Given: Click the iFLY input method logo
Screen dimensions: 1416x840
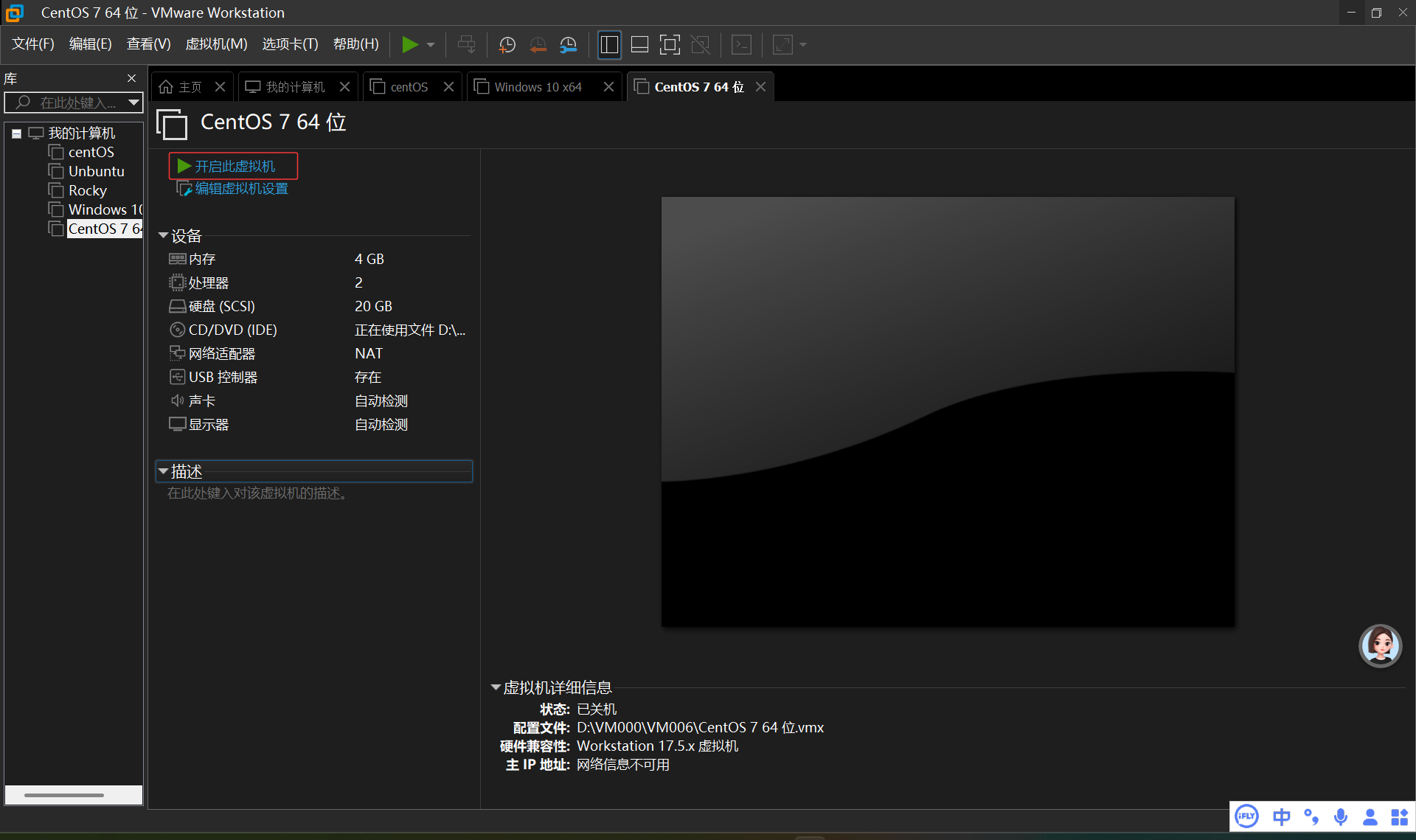Looking at the screenshot, I should [1247, 816].
